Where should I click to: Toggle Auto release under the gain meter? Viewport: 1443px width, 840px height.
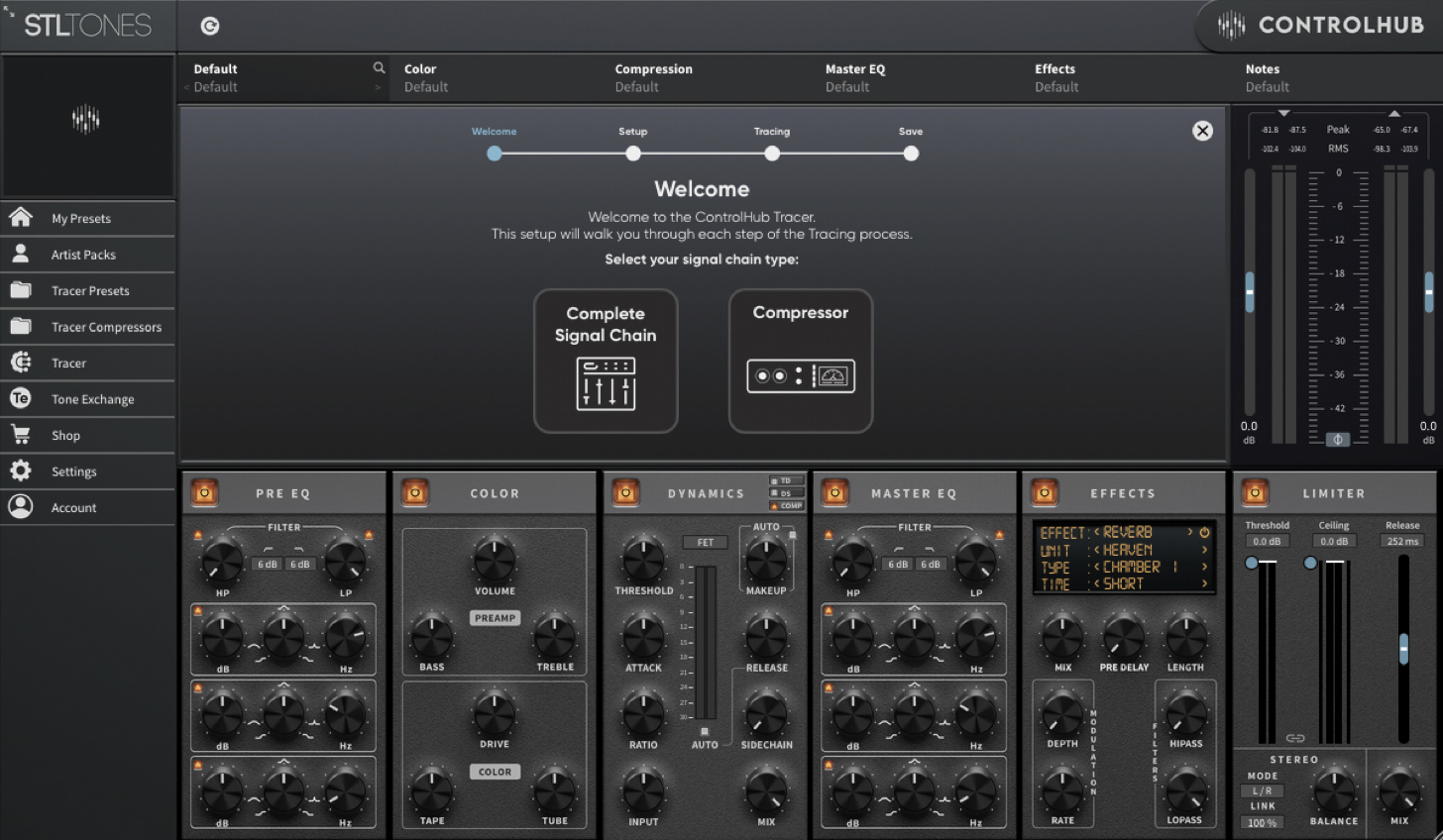coord(705,732)
